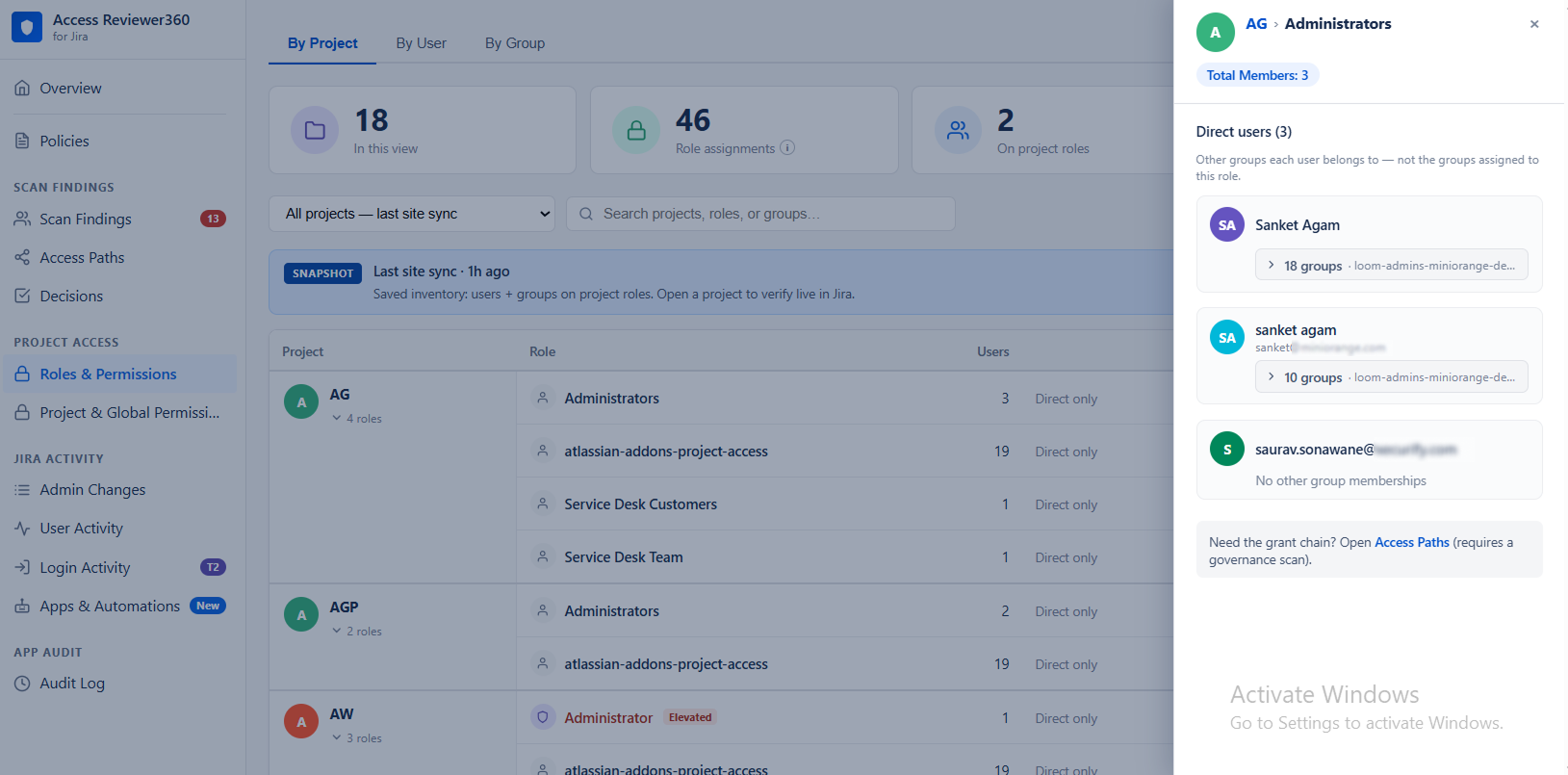Collapse the AGP project 2 roles chevron
This screenshot has height=775, width=1568.
tap(337, 632)
